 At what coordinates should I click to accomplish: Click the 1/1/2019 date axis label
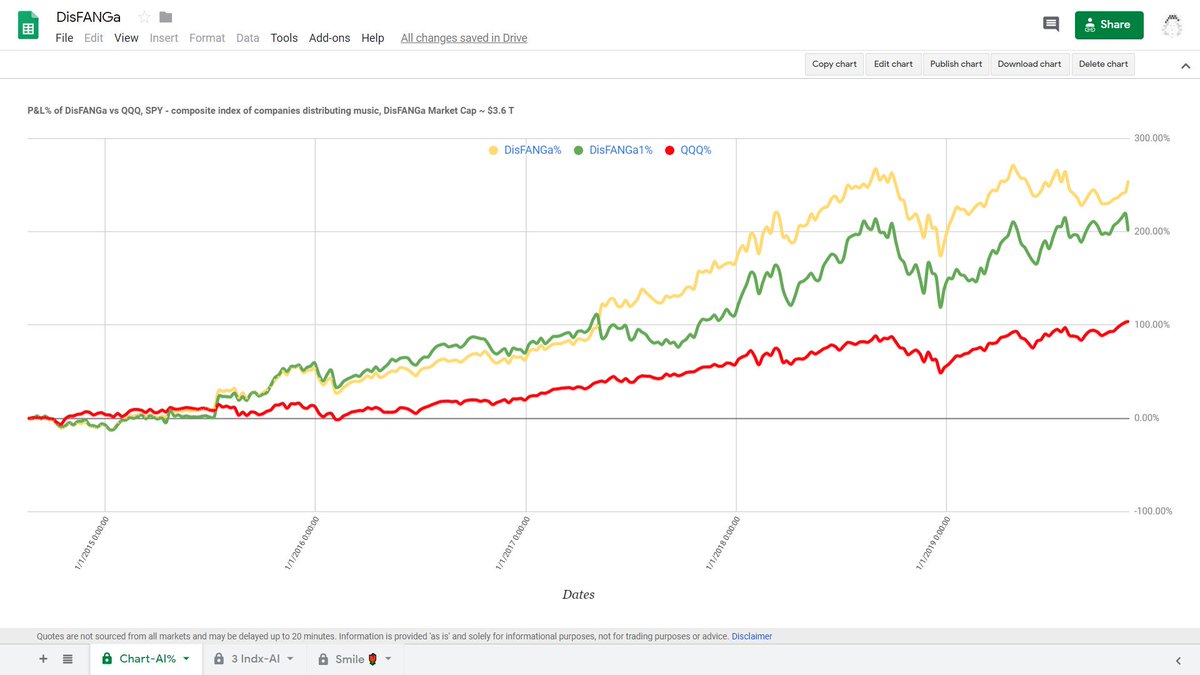pyautogui.click(x=932, y=543)
